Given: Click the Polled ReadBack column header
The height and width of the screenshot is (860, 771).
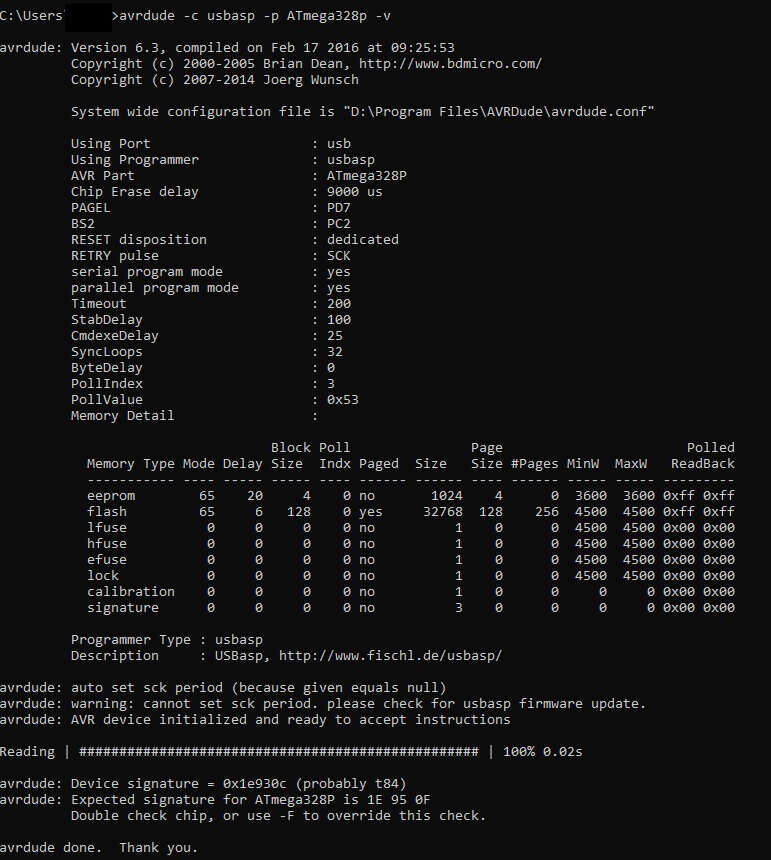Looking at the screenshot, I should [702, 456].
